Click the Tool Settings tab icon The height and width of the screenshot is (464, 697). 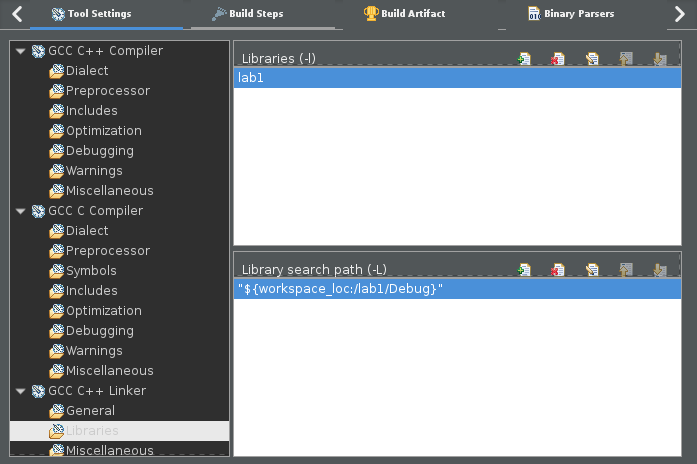[x=58, y=14]
